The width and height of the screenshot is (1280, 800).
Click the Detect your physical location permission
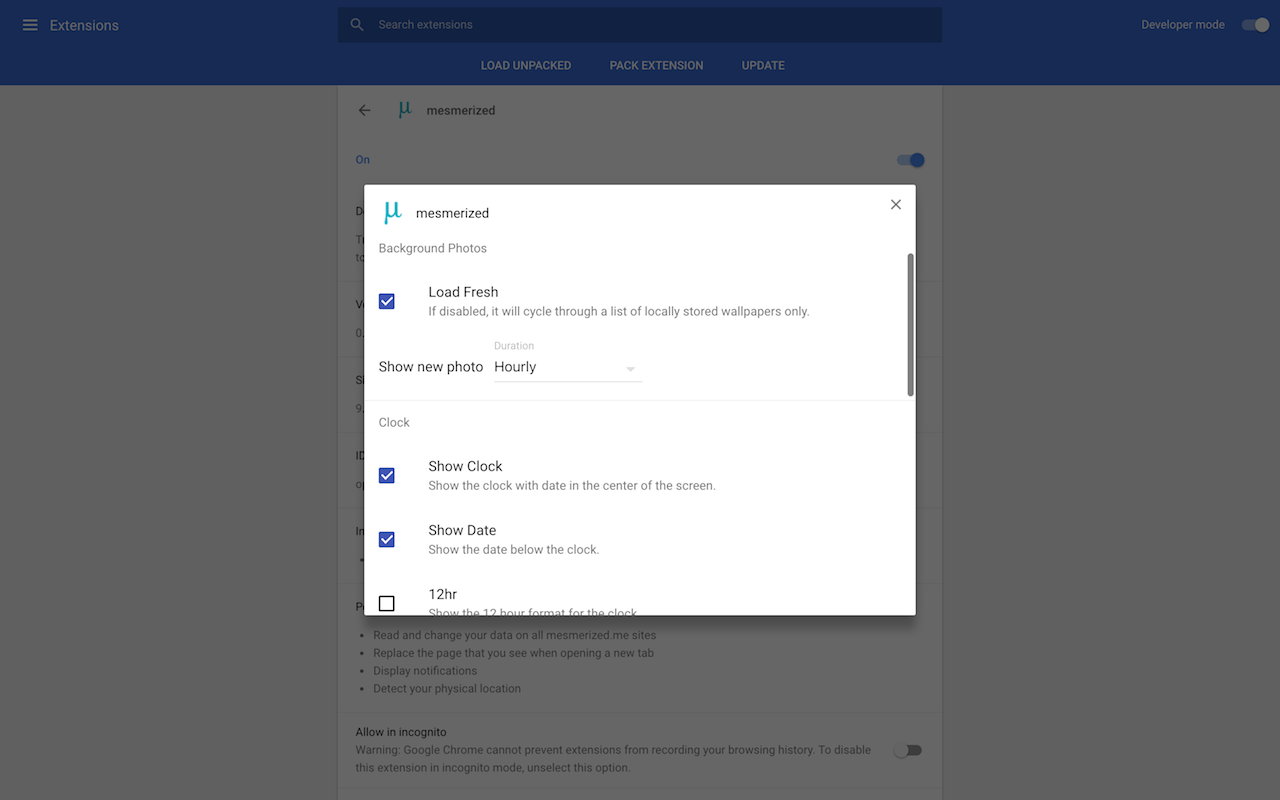(x=447, y=688)
